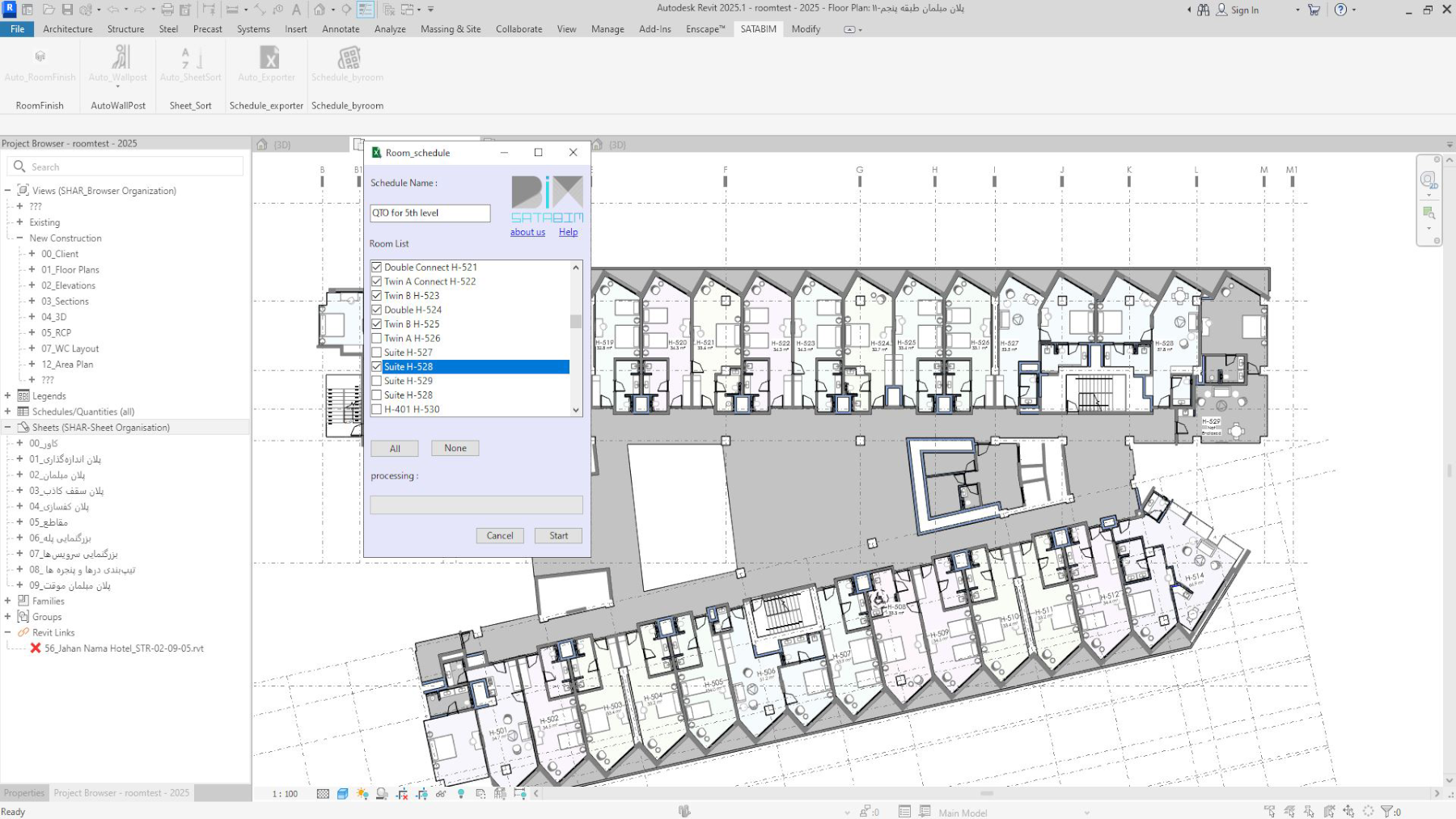Viewport: 1456px width, 819px height.
Task: Open the Massing & Site ribbon tab
Action: (x=451, y=29)
